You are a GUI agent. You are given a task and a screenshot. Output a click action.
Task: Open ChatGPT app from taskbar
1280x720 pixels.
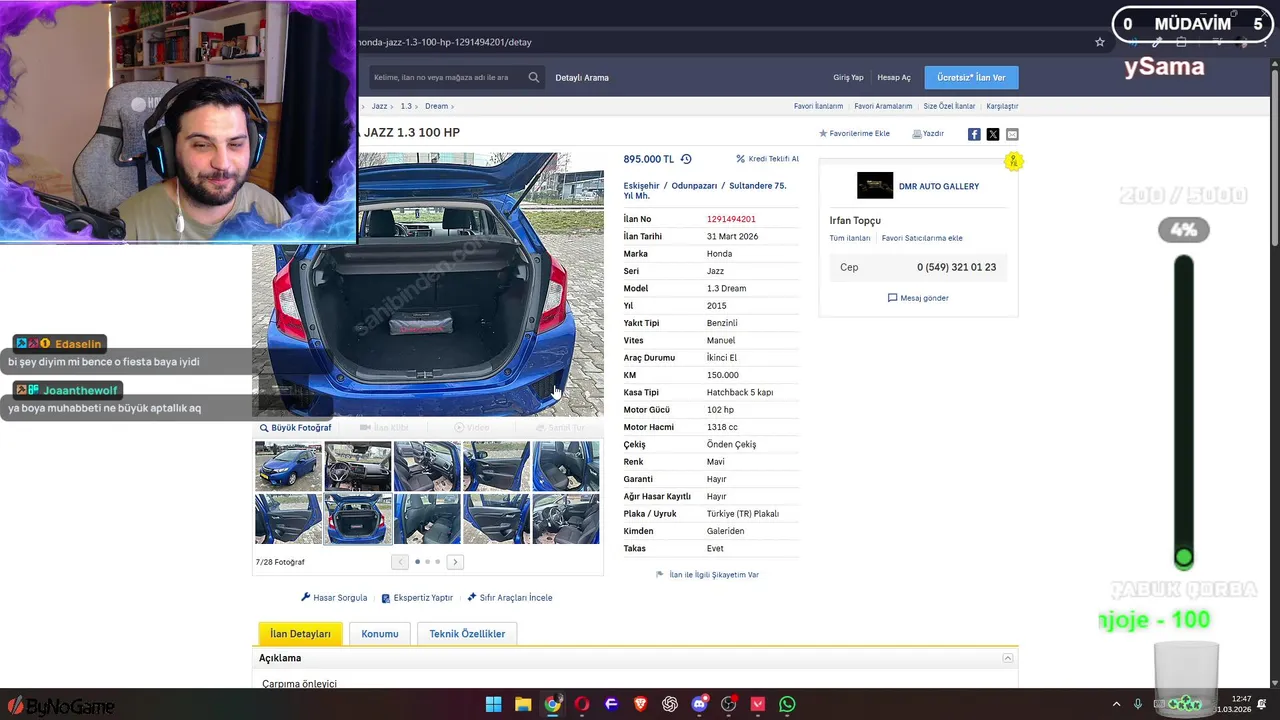tap(670, 704)
